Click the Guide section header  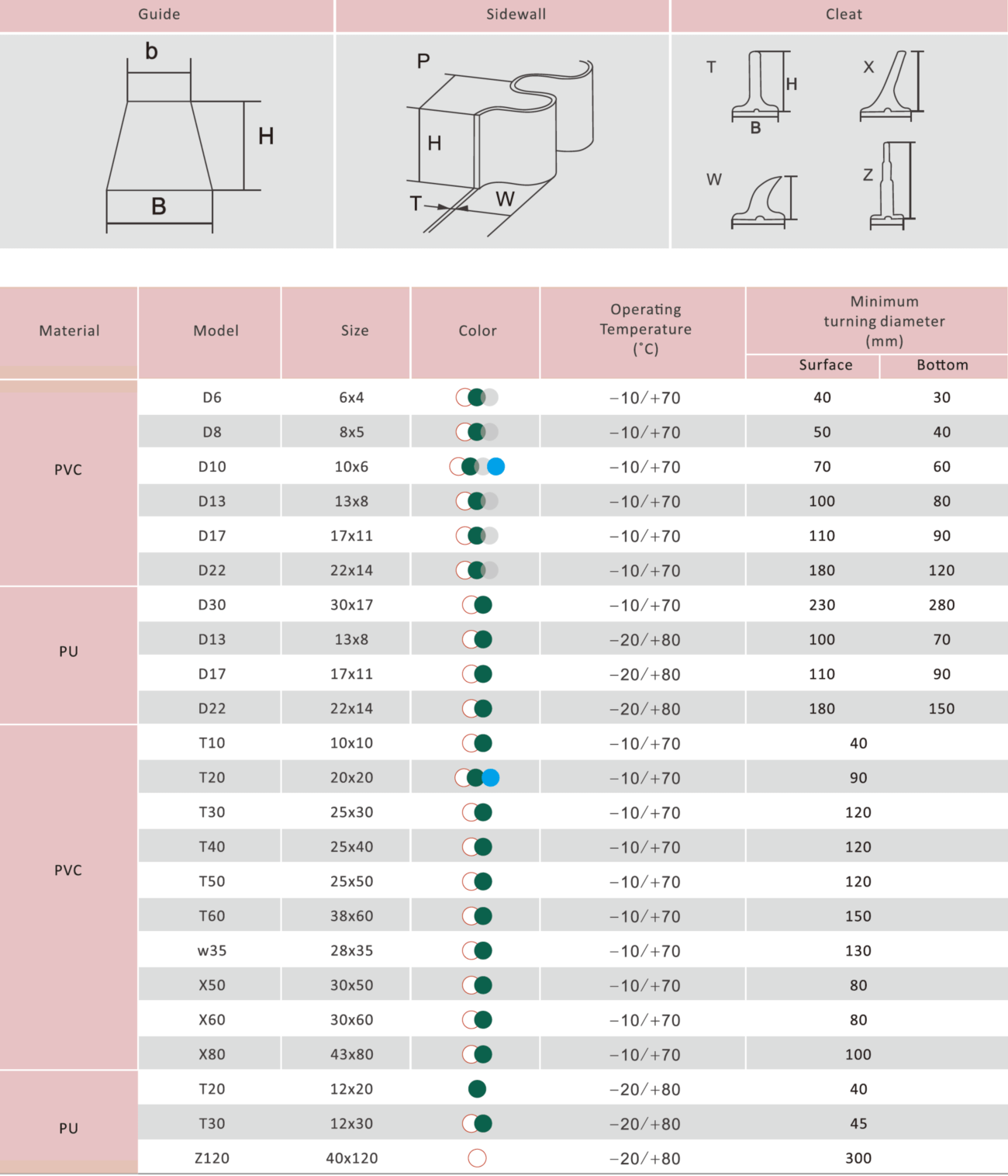(159, 15)
